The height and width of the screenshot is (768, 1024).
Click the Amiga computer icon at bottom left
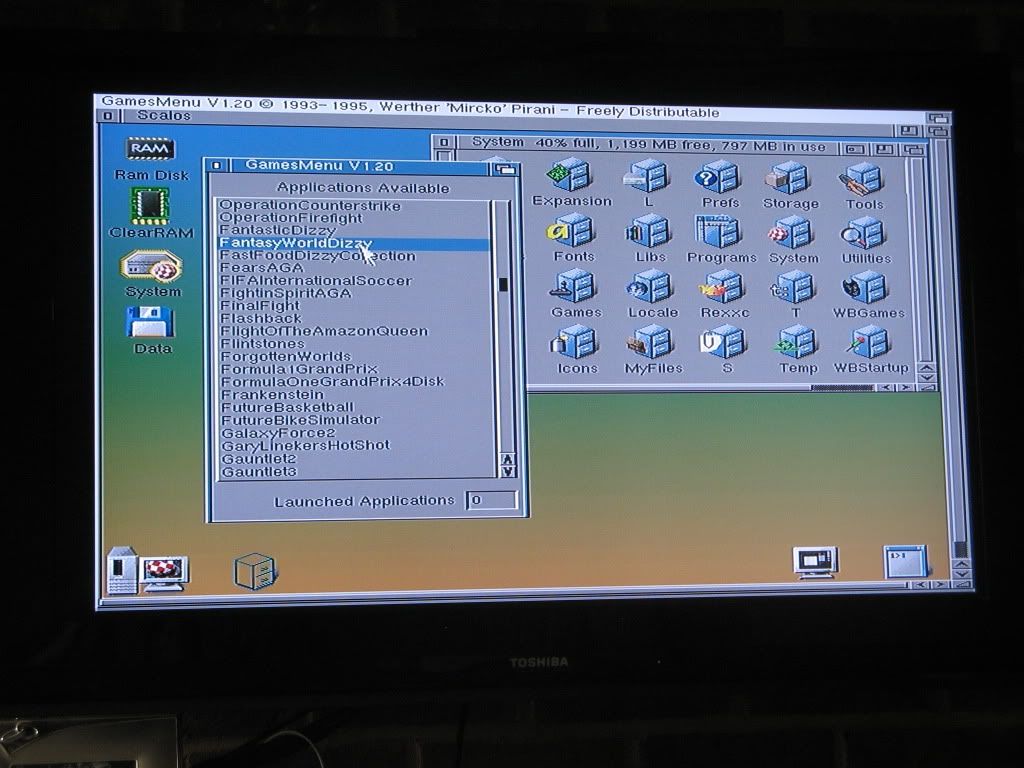pos(148,570)
